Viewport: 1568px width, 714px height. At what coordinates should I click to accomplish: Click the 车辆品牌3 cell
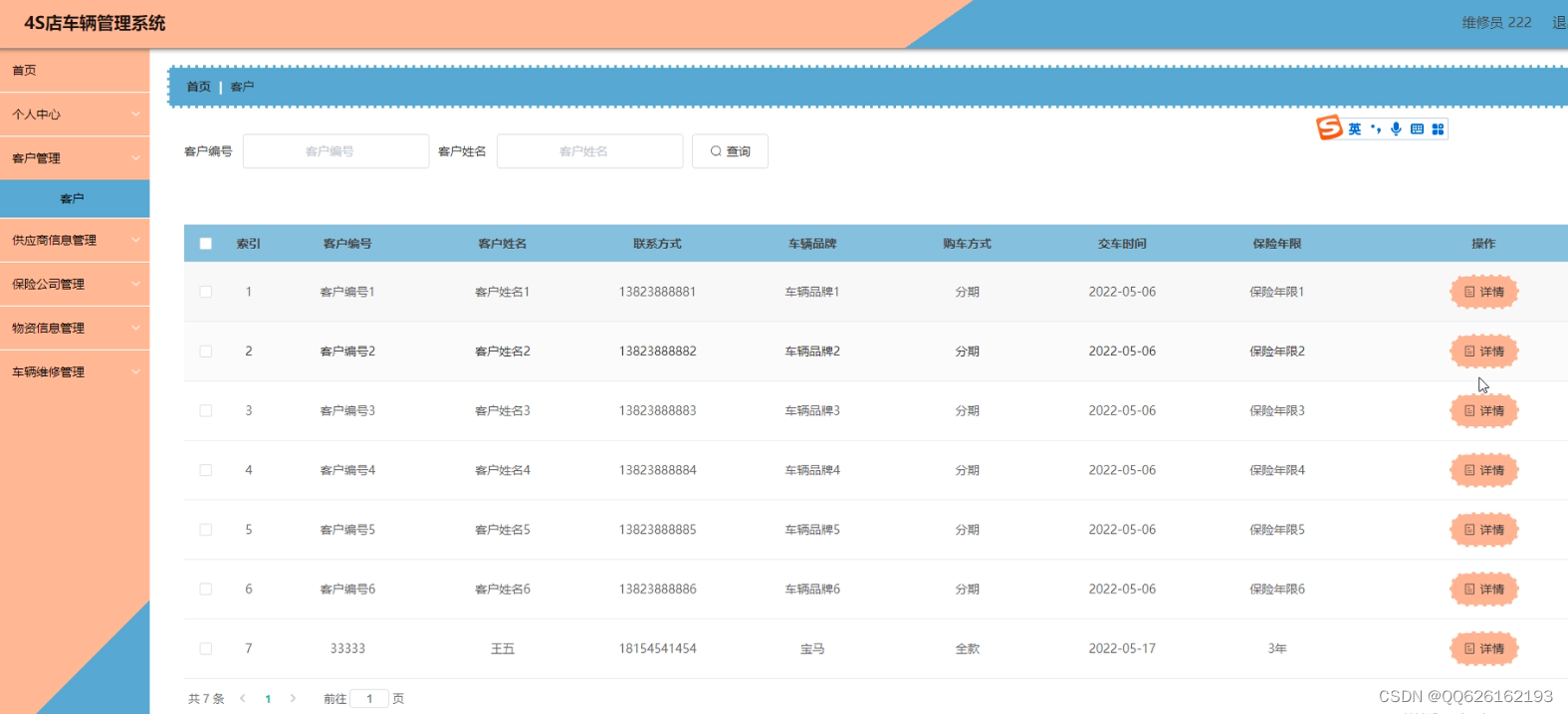pyautogui.click(x=812, y=410)
